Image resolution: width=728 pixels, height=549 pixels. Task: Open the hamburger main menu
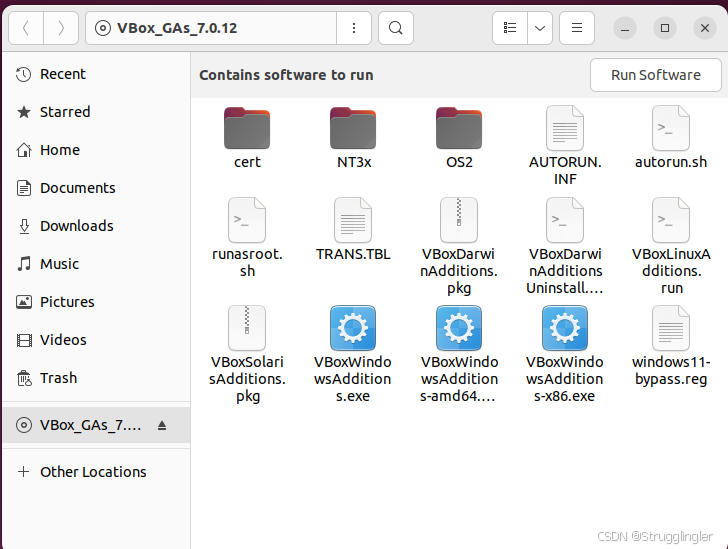[x=577, y=28]
